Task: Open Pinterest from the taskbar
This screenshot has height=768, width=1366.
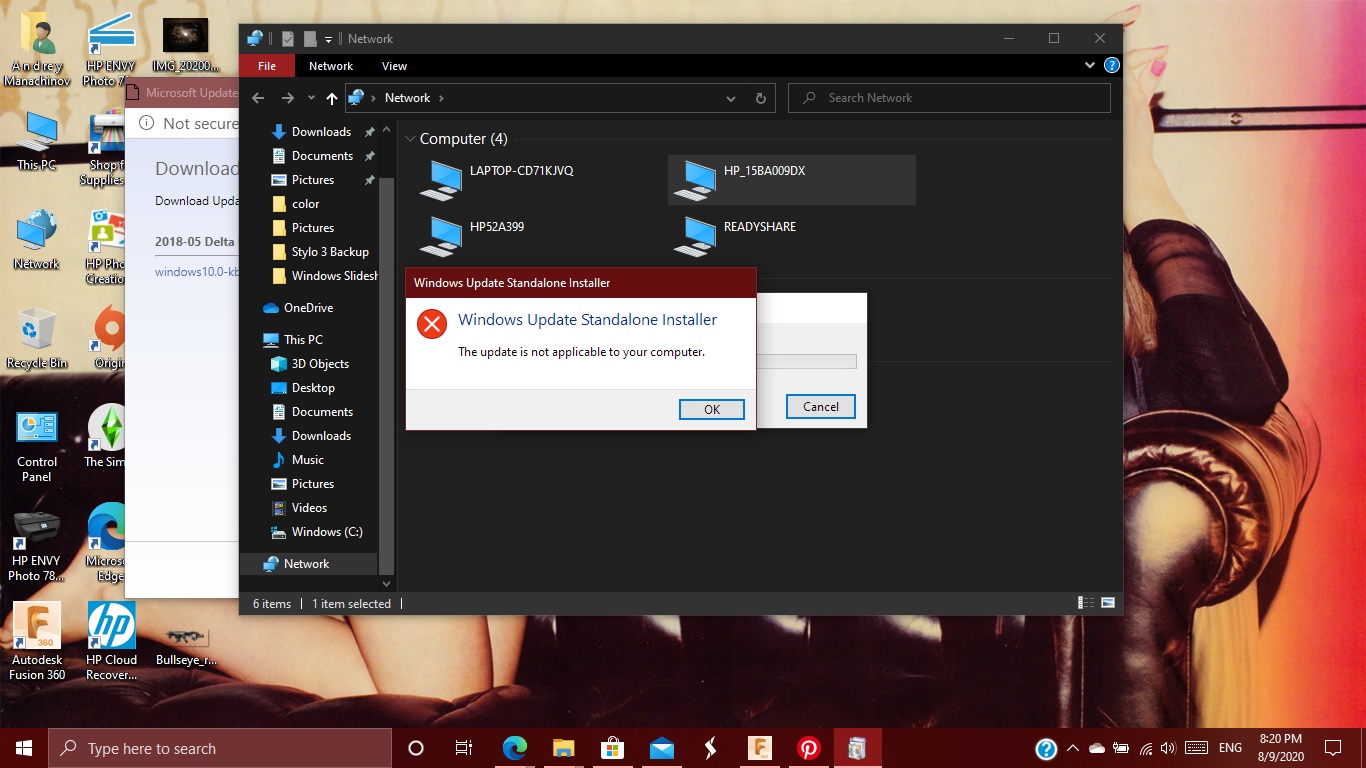Action: (x=809, y=748)
